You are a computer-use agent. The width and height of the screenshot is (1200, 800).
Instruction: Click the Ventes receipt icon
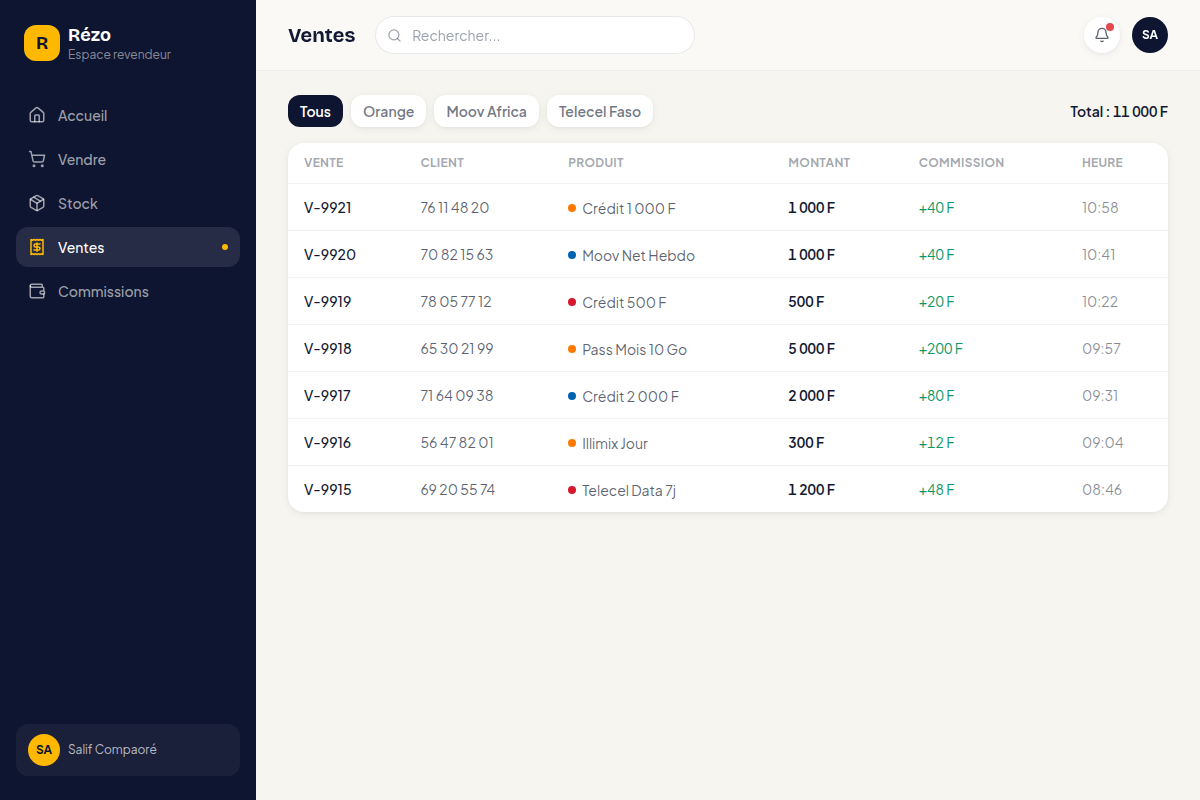37,247
